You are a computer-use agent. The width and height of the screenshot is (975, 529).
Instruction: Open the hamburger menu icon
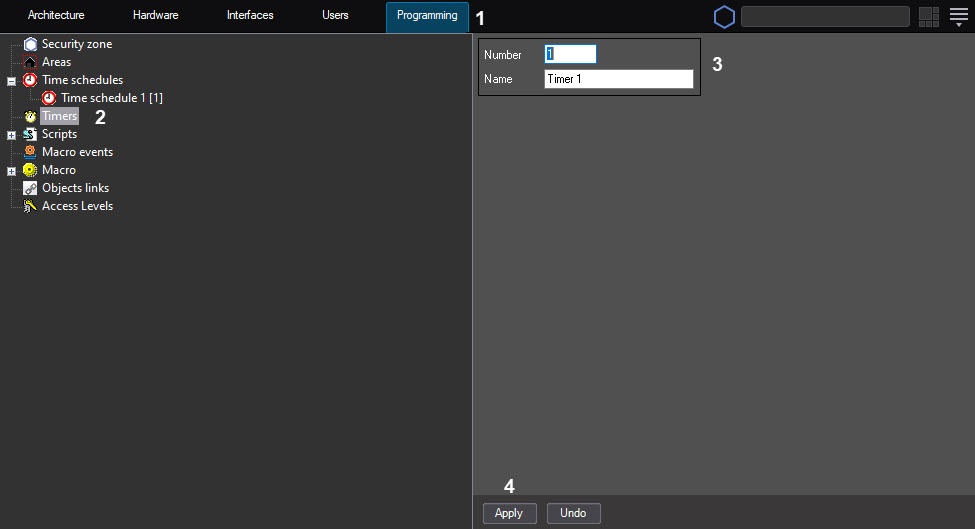click(x=959, y=17)
